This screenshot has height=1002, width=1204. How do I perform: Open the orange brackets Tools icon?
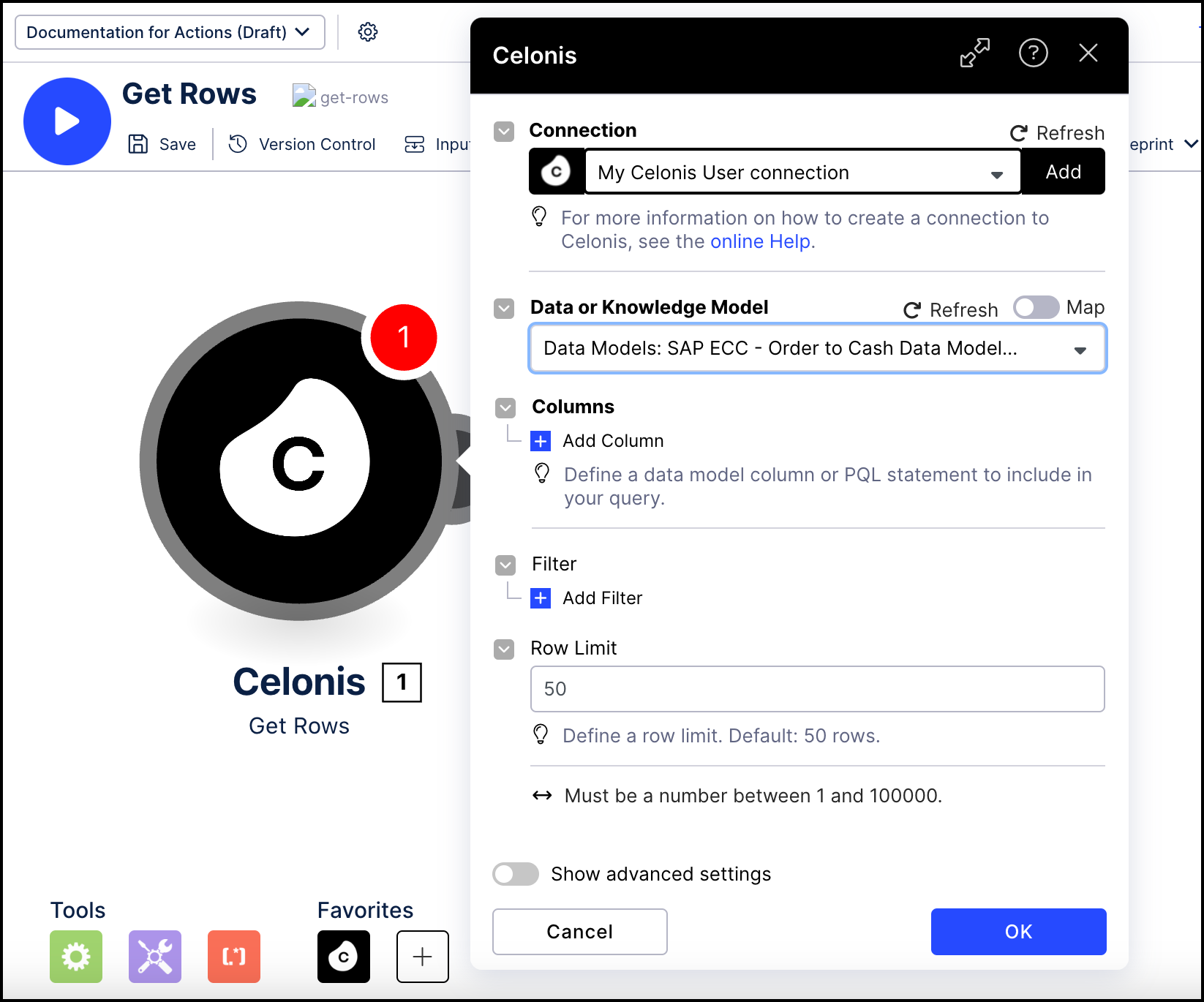pos(234,957)
